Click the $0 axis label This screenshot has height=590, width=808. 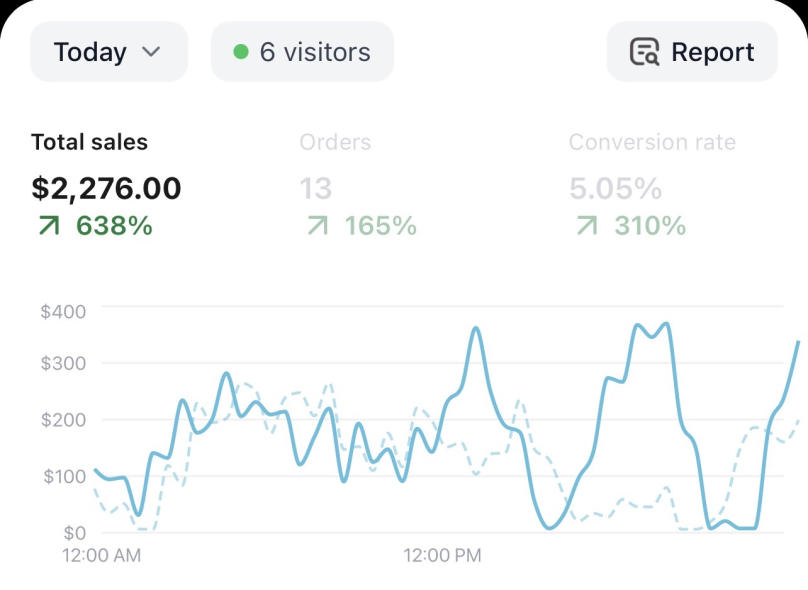tap(75, 533)
